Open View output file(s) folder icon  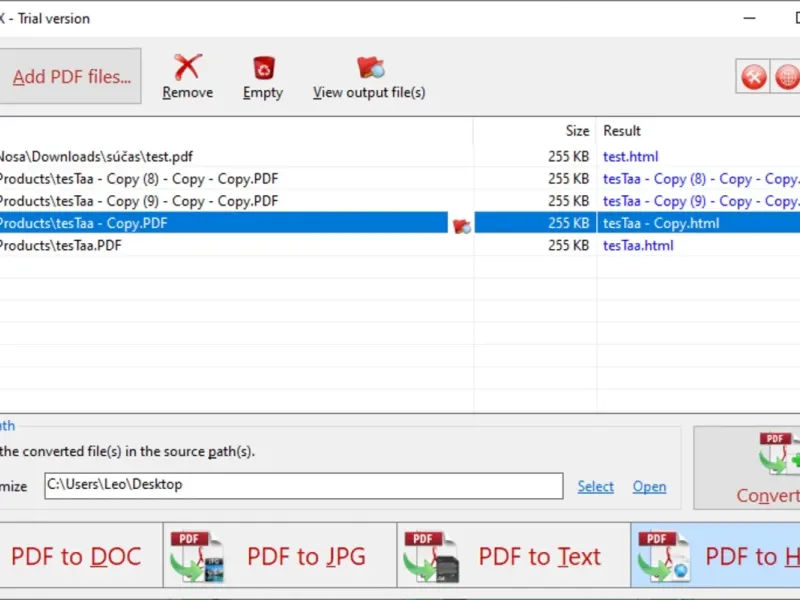point(370,67)
